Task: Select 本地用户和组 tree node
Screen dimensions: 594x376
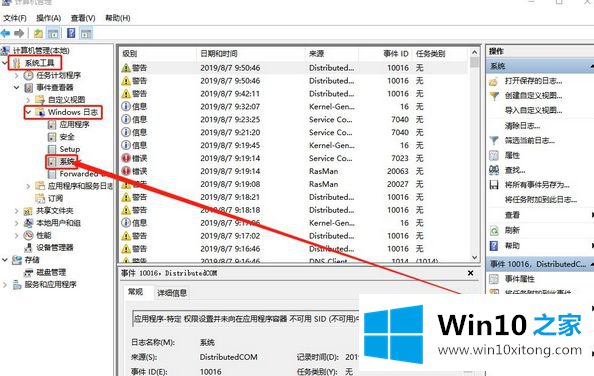Action: click(58, 223)
